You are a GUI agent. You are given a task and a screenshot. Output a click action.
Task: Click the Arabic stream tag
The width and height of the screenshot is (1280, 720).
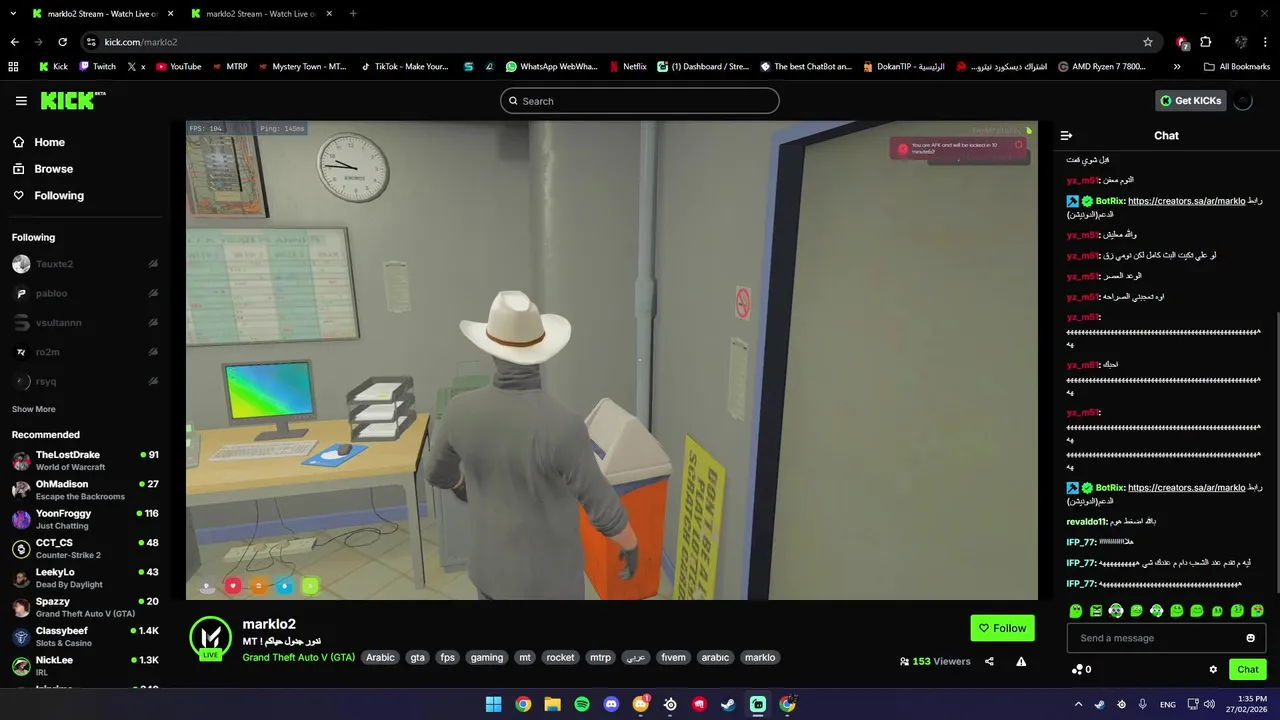[x=380, y=658]
